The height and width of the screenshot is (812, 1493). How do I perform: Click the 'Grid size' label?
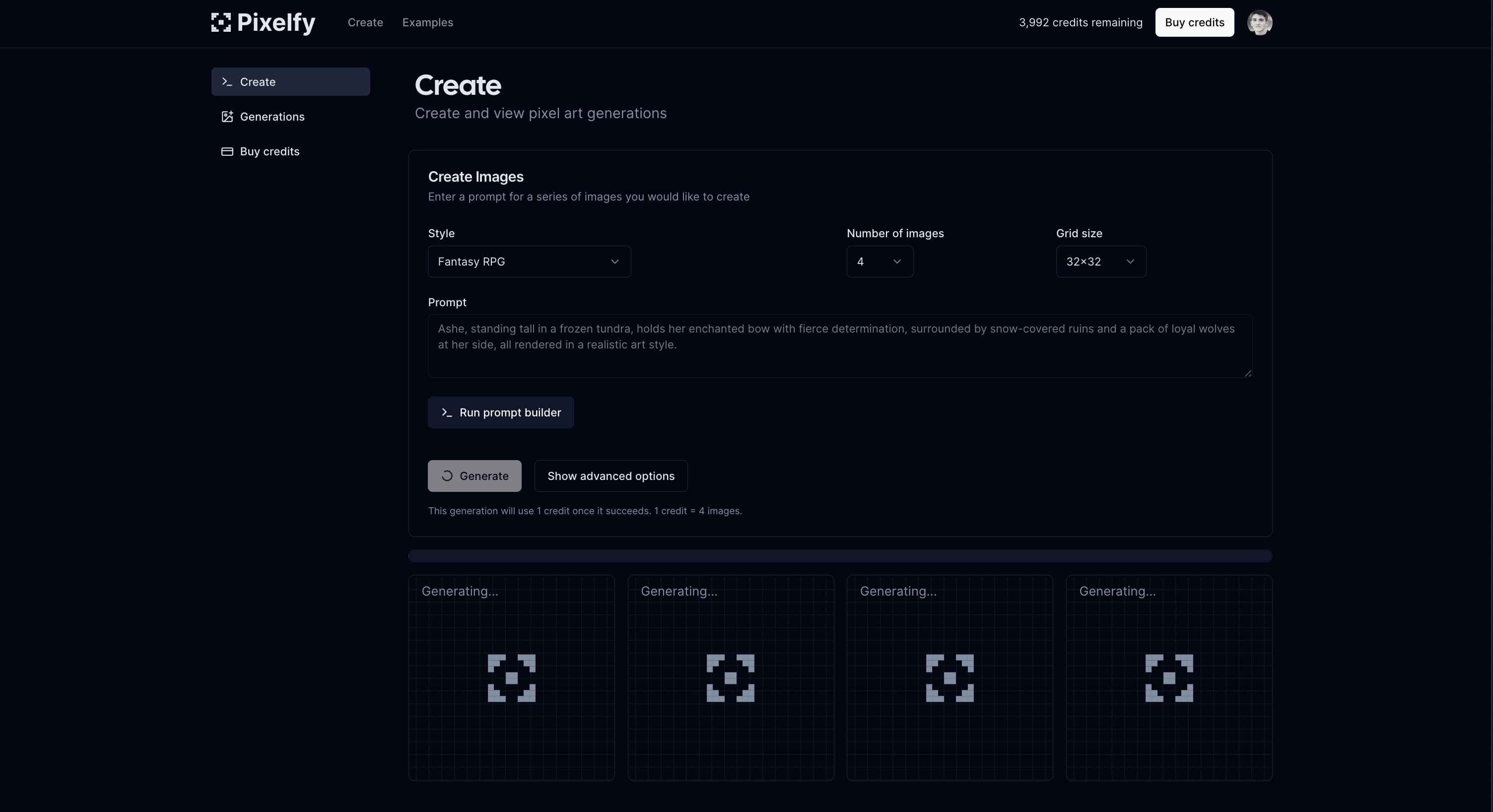click(1079, 234)
